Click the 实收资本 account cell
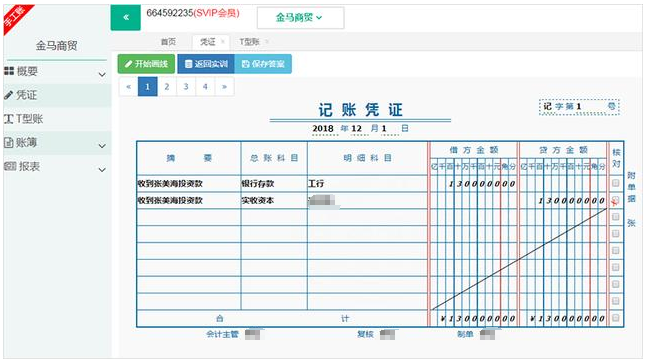 (274, 200)
